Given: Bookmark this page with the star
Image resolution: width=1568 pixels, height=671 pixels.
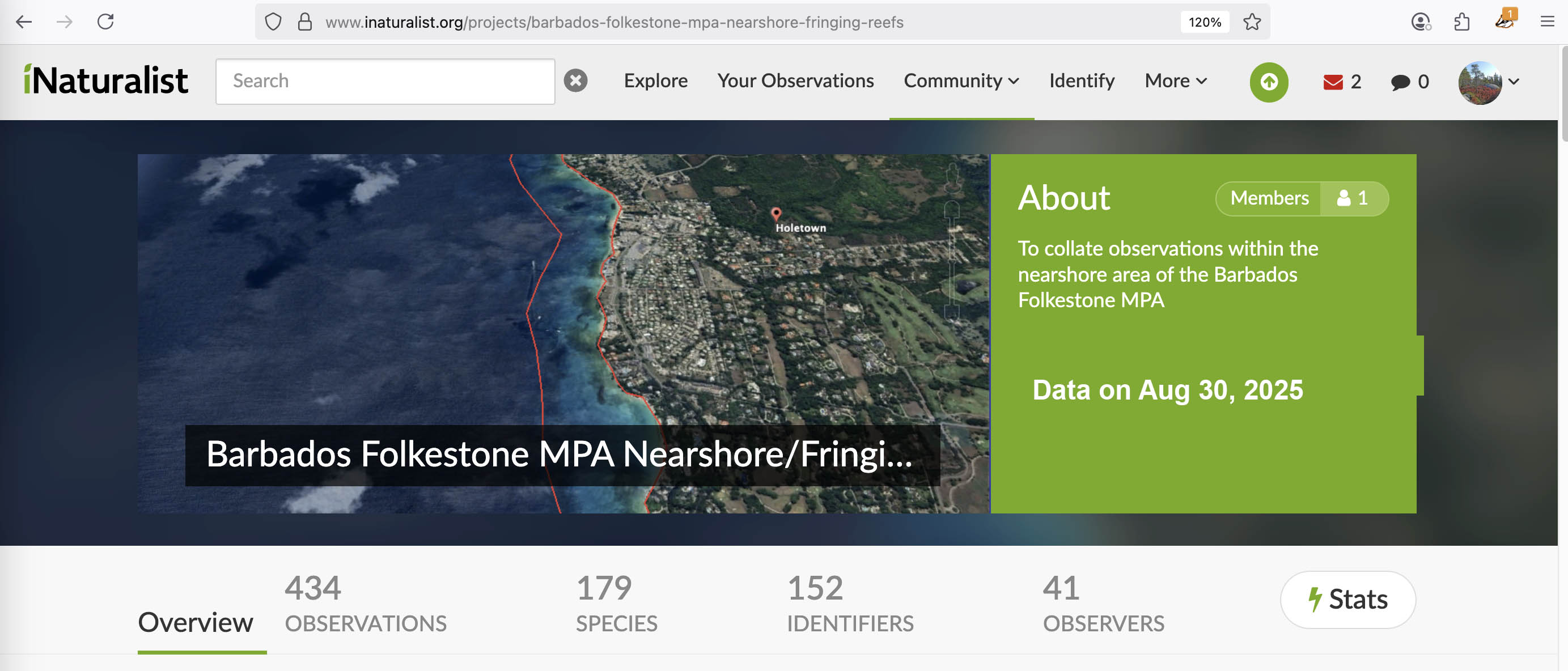Looking at the screenshot, I should point(1252,23).
